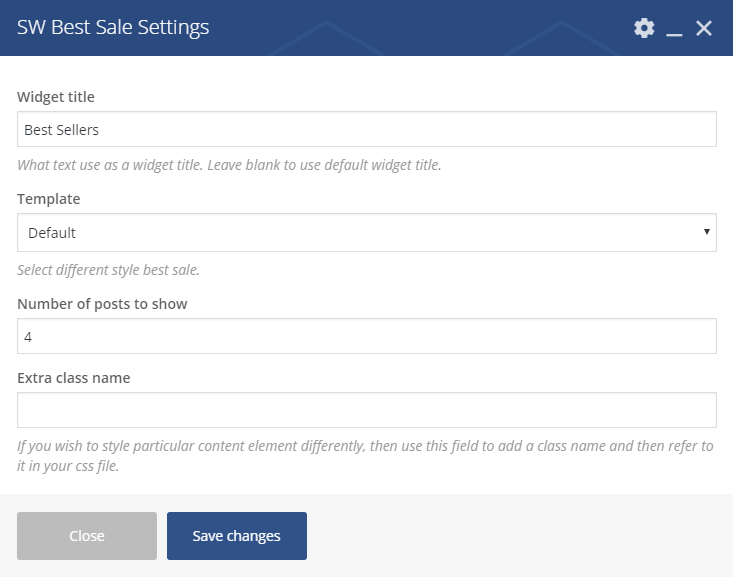Click the Widget title input field
Viewport: 733px width, 577px height.
(x=366, y=129)
